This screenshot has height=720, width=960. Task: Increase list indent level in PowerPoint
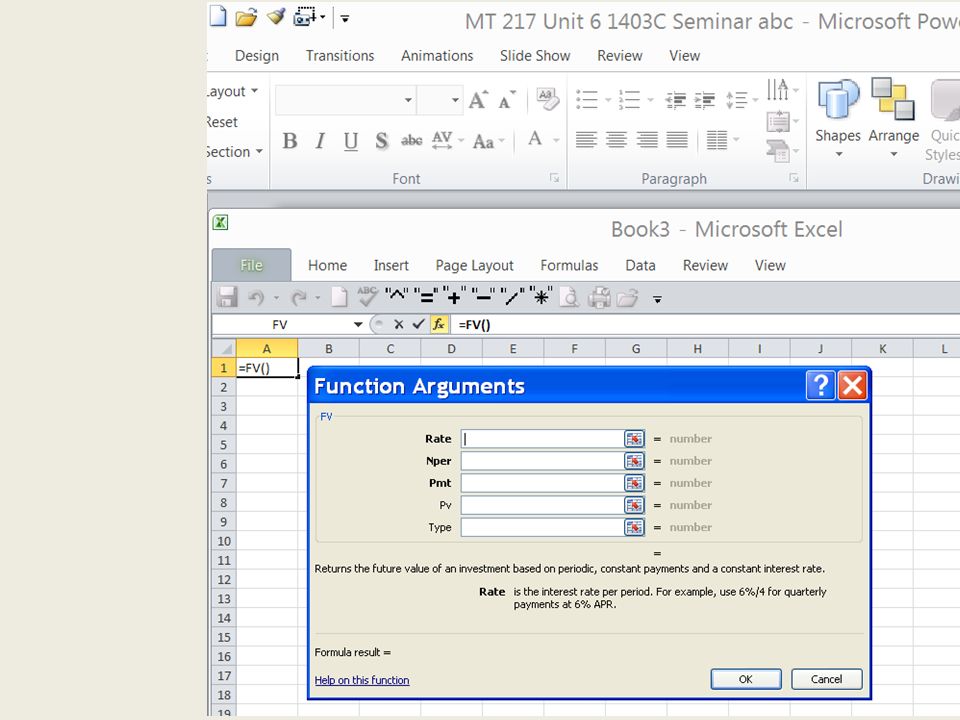coord(705,100)
